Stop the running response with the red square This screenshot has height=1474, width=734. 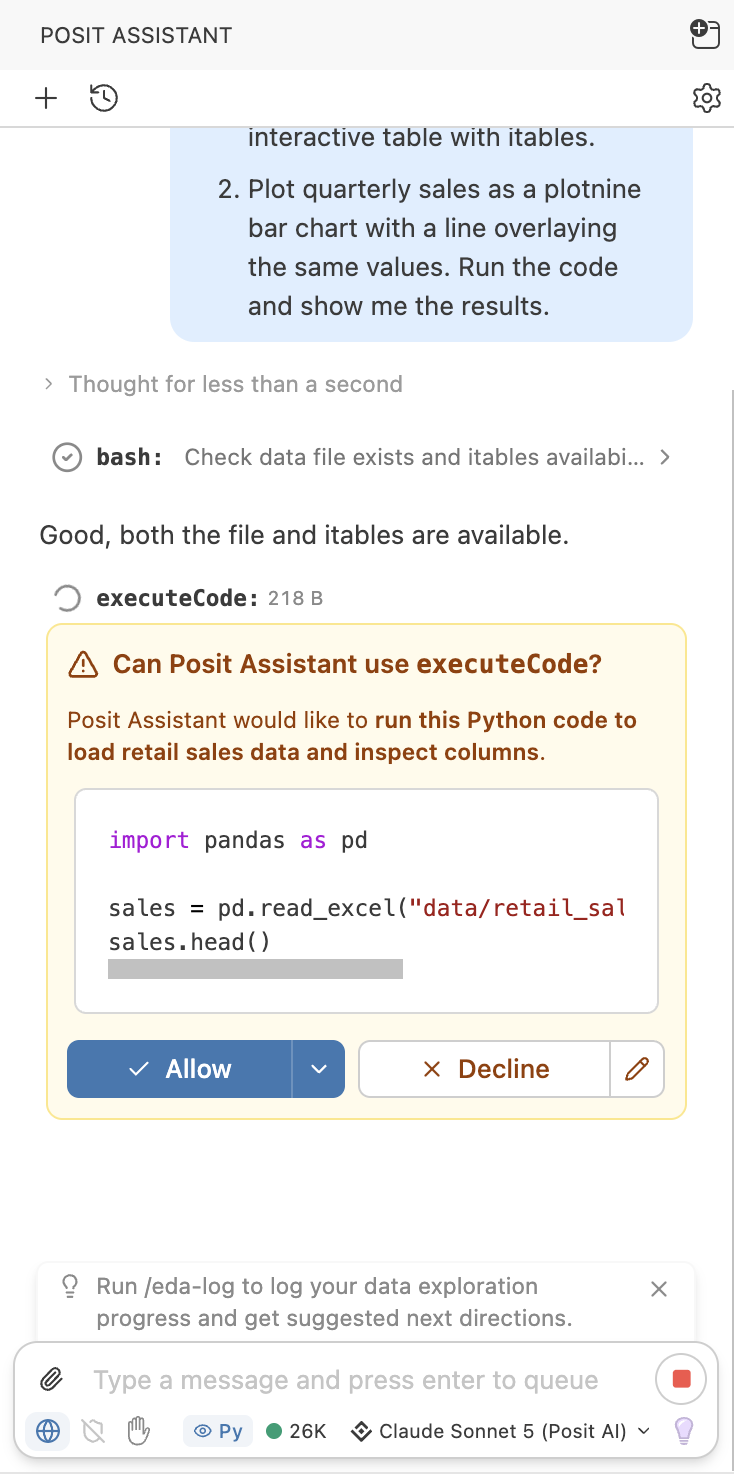681,1380
